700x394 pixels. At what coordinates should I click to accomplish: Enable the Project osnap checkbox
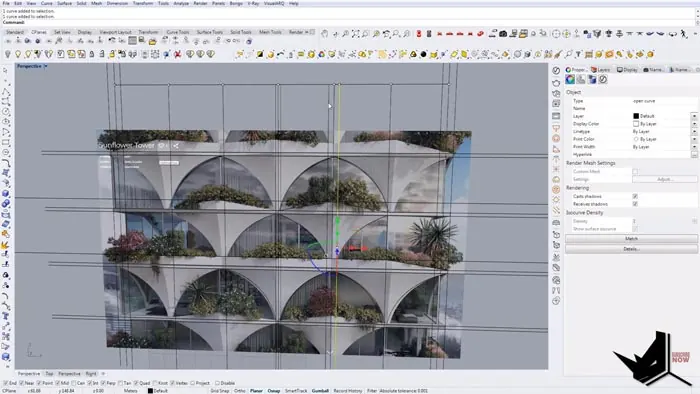192,383
